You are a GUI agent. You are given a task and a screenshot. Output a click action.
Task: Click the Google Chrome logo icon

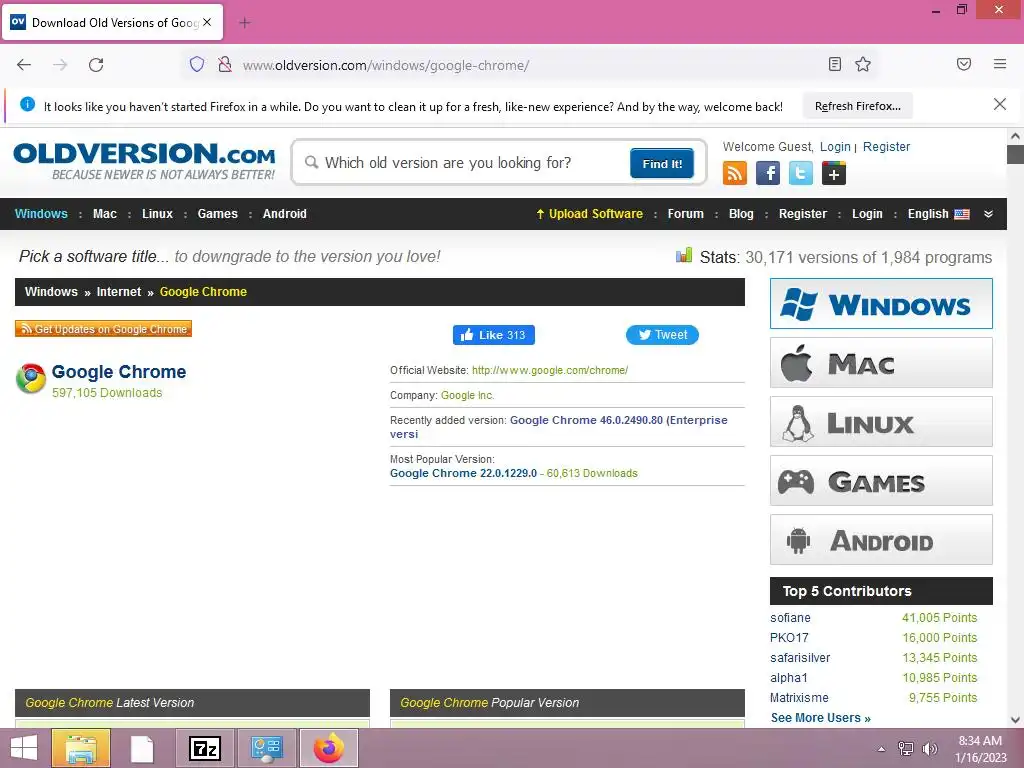pos(31,379)
